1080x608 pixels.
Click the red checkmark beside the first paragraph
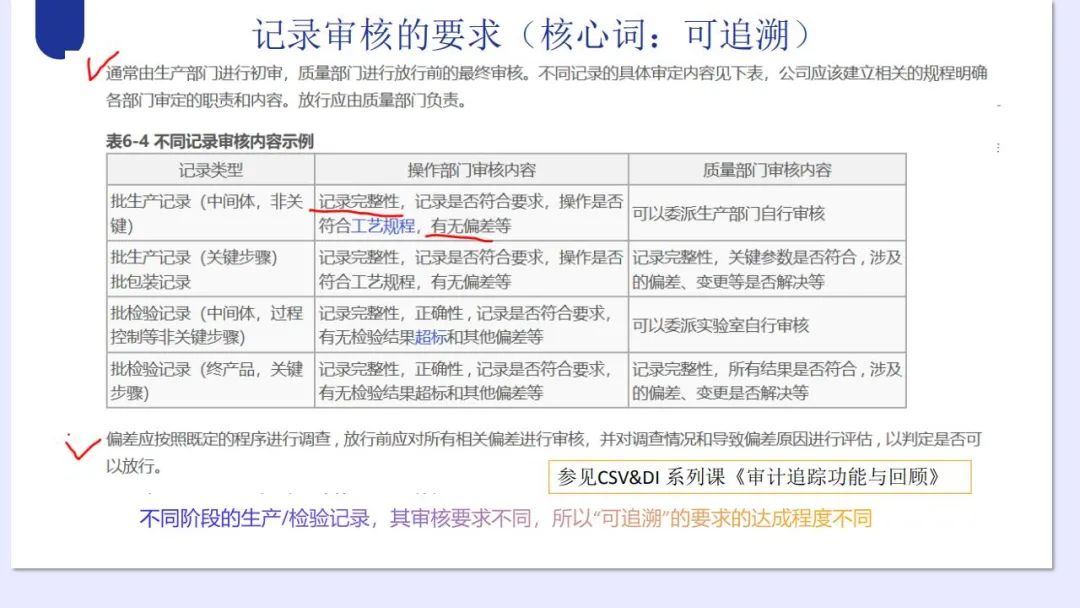point(101,65)
